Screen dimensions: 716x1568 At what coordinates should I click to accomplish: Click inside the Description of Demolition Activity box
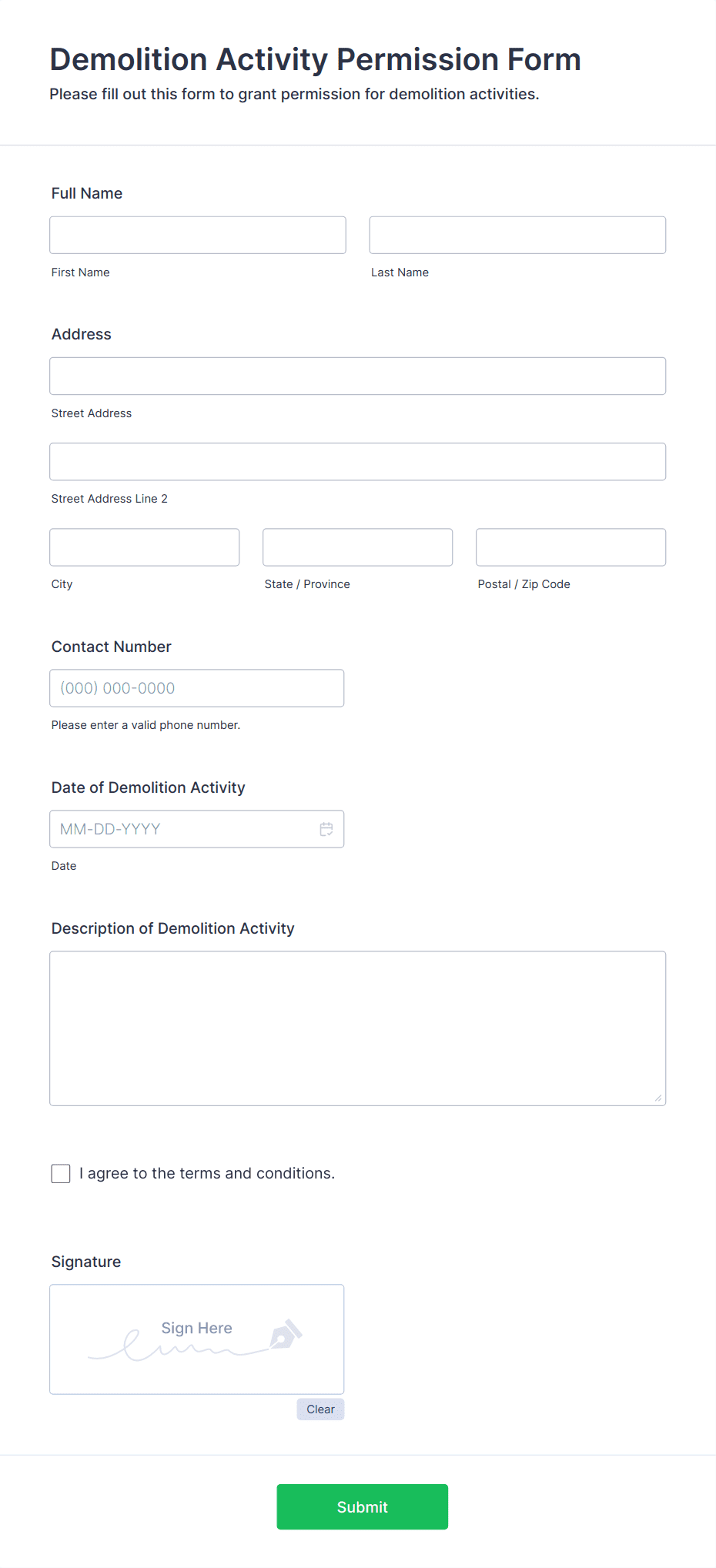[358, 1028]
